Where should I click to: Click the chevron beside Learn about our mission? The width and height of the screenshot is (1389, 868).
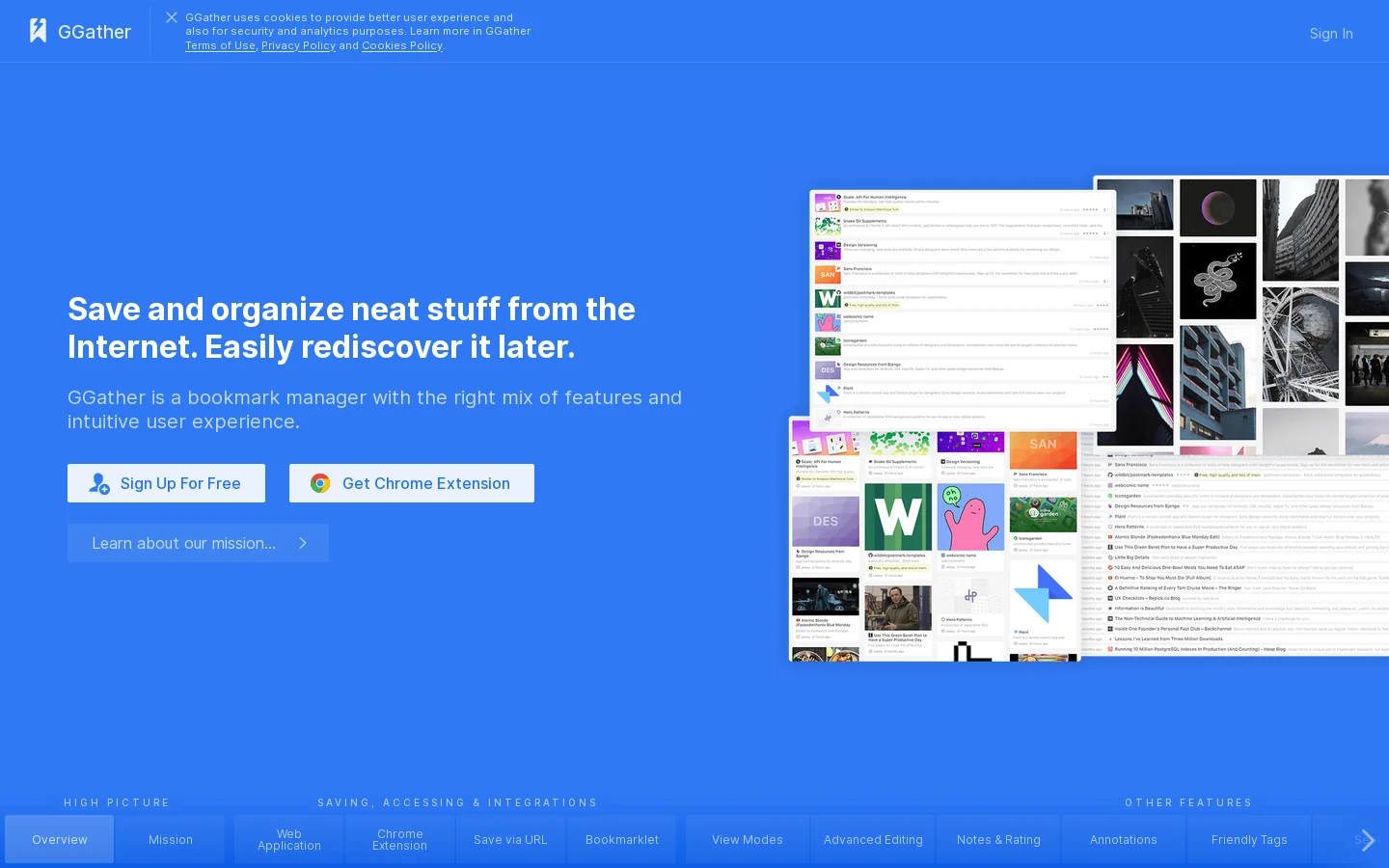[303, 543]
